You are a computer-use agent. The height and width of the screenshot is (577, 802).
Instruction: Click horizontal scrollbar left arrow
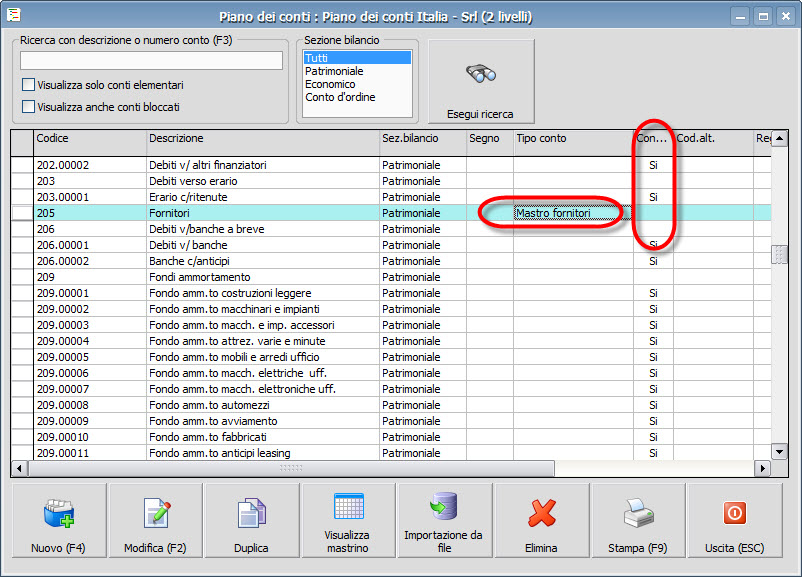[x=19, y=468]
